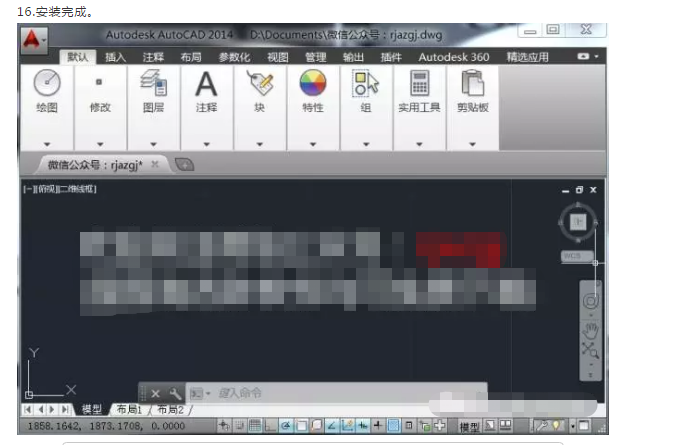Toggle Ortho Mode in status bar

(x=271, y=425)
